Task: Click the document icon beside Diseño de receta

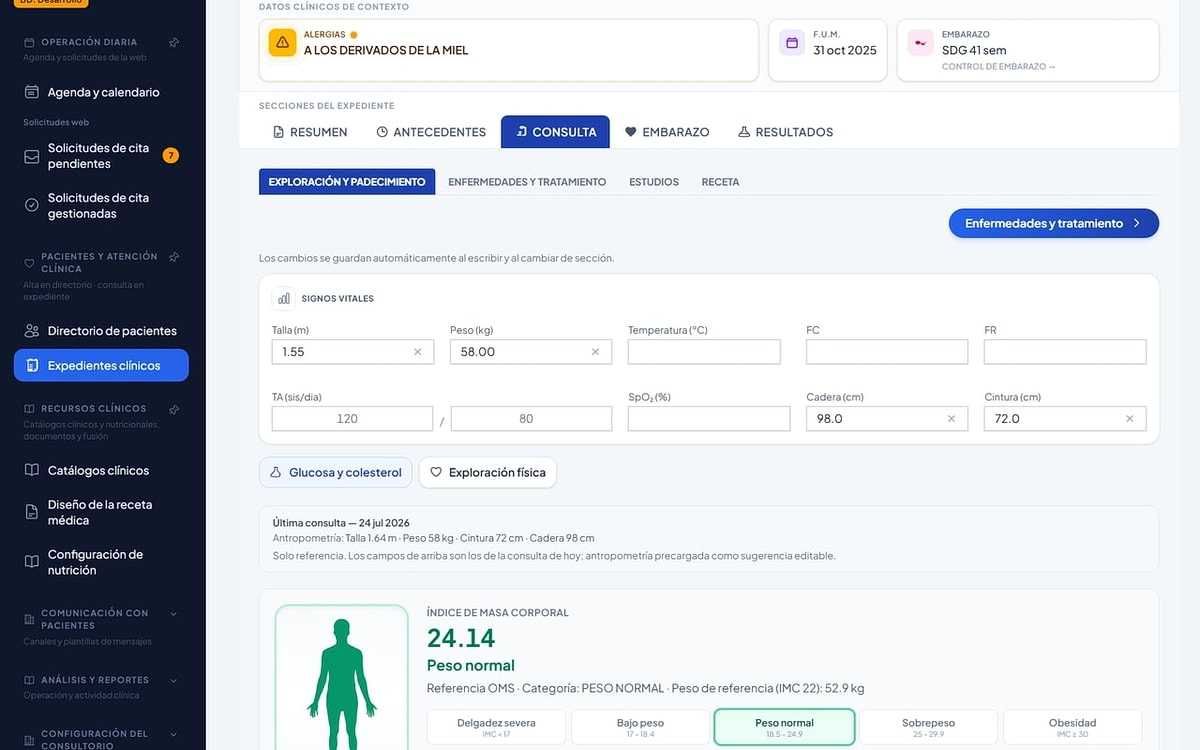Action: click(32, 512)
